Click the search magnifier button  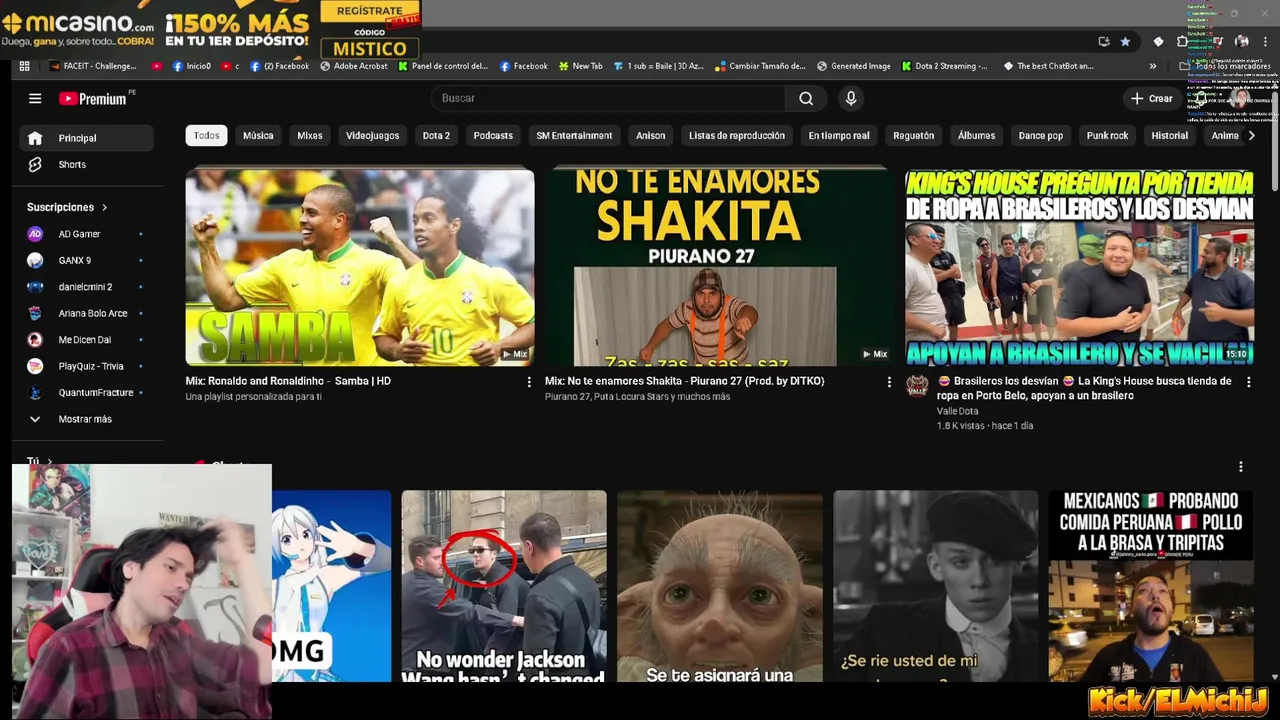click(x=806, y=98)
